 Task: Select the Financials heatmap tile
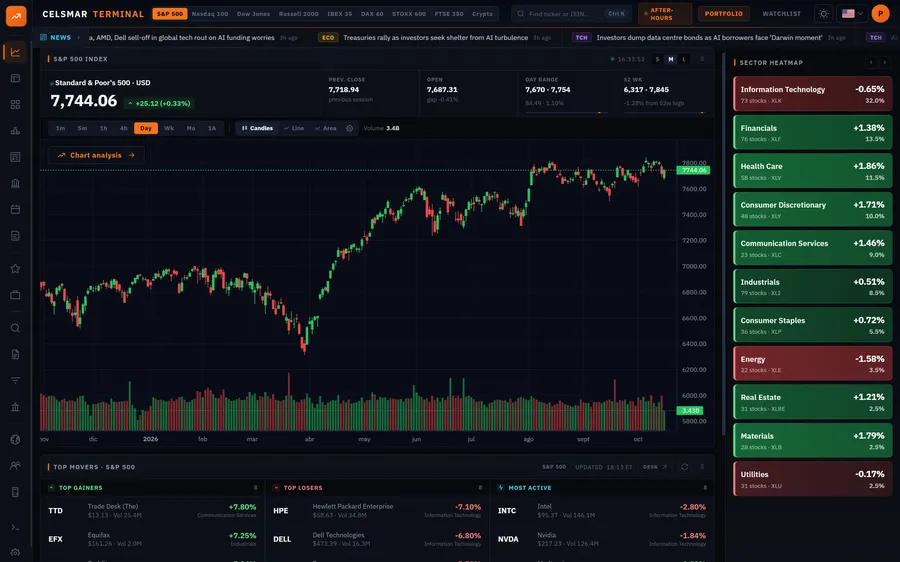[813, 133]
